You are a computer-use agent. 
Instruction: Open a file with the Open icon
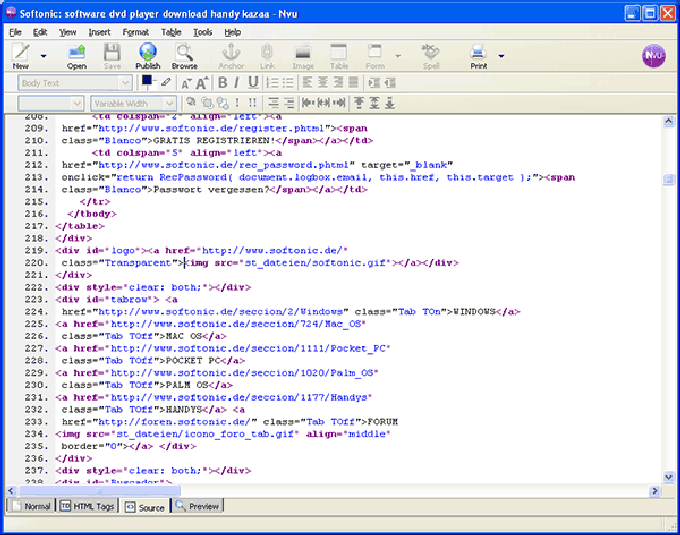point(77,55)
